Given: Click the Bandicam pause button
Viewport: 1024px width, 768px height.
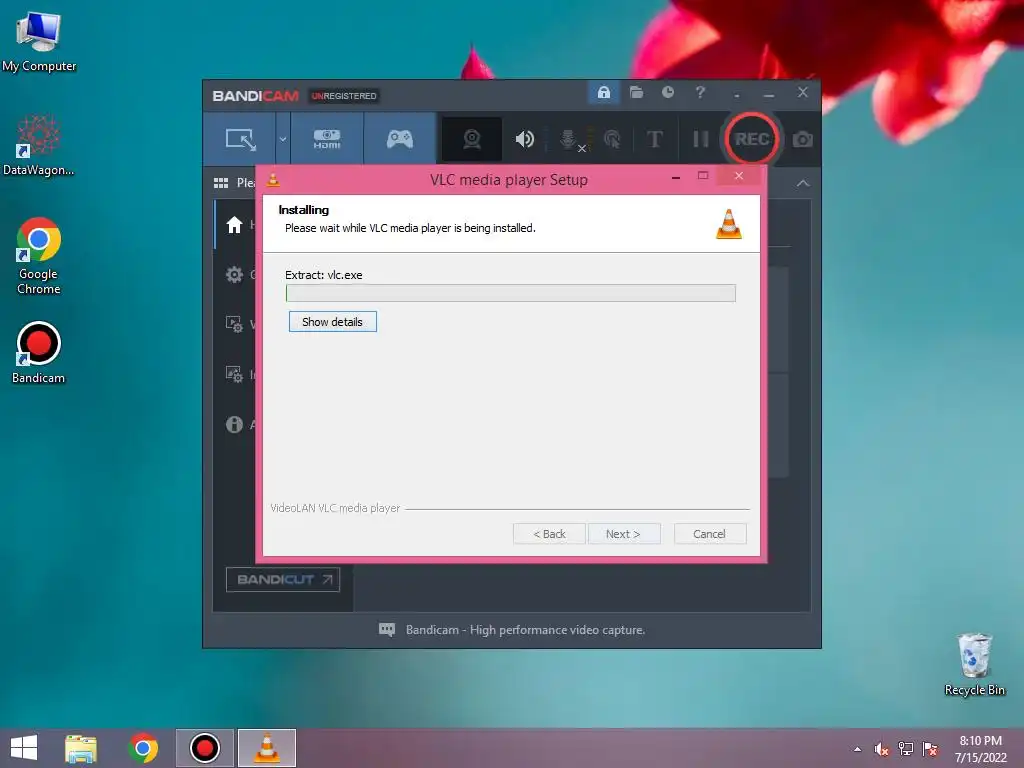Looking at the screenshot, I should pyautogui.click(x=700, y=139).
